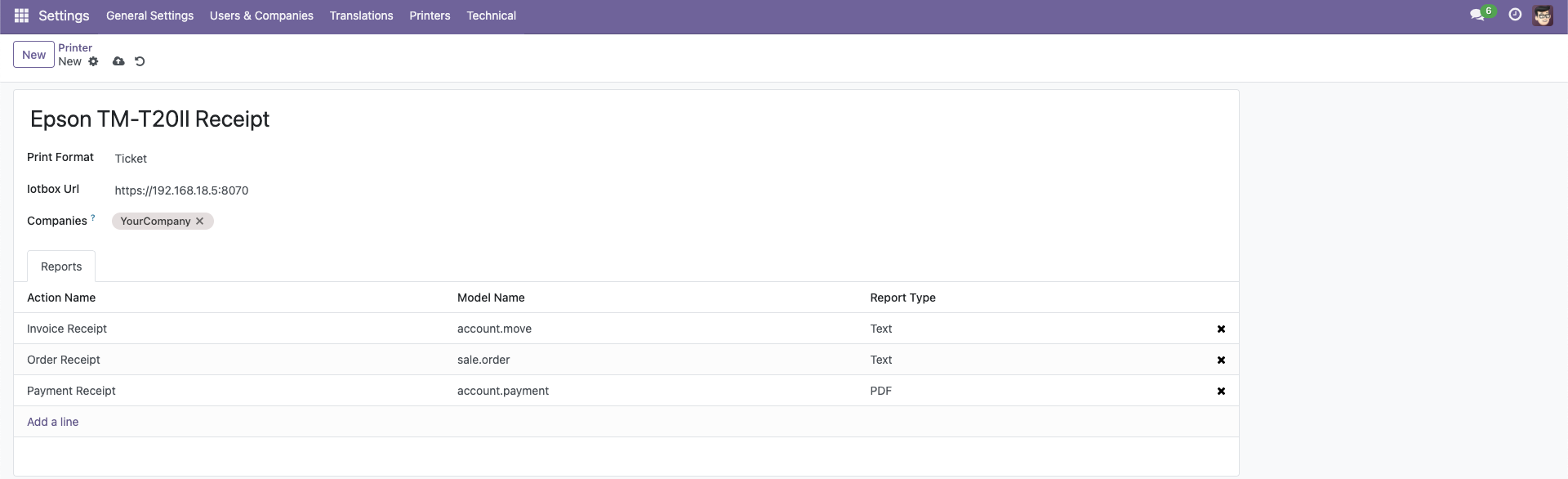Open the apps grid home menu
The image size is (1568, 479).
(x=22, y=16)
